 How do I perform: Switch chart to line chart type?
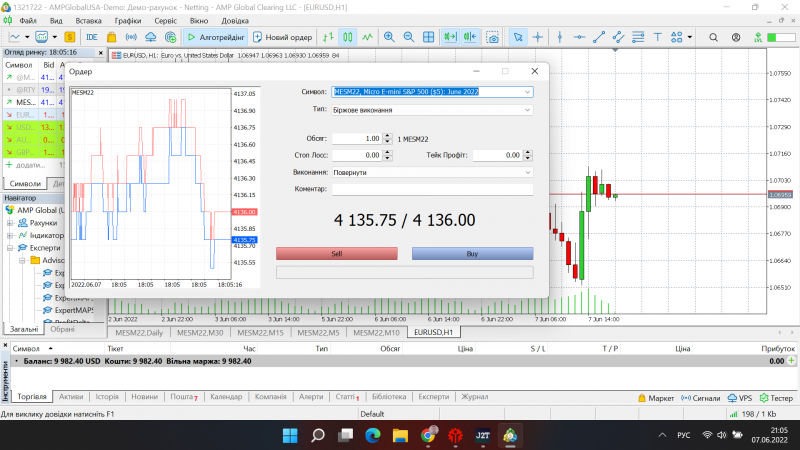pyautogui.click(x=367, y=37)
